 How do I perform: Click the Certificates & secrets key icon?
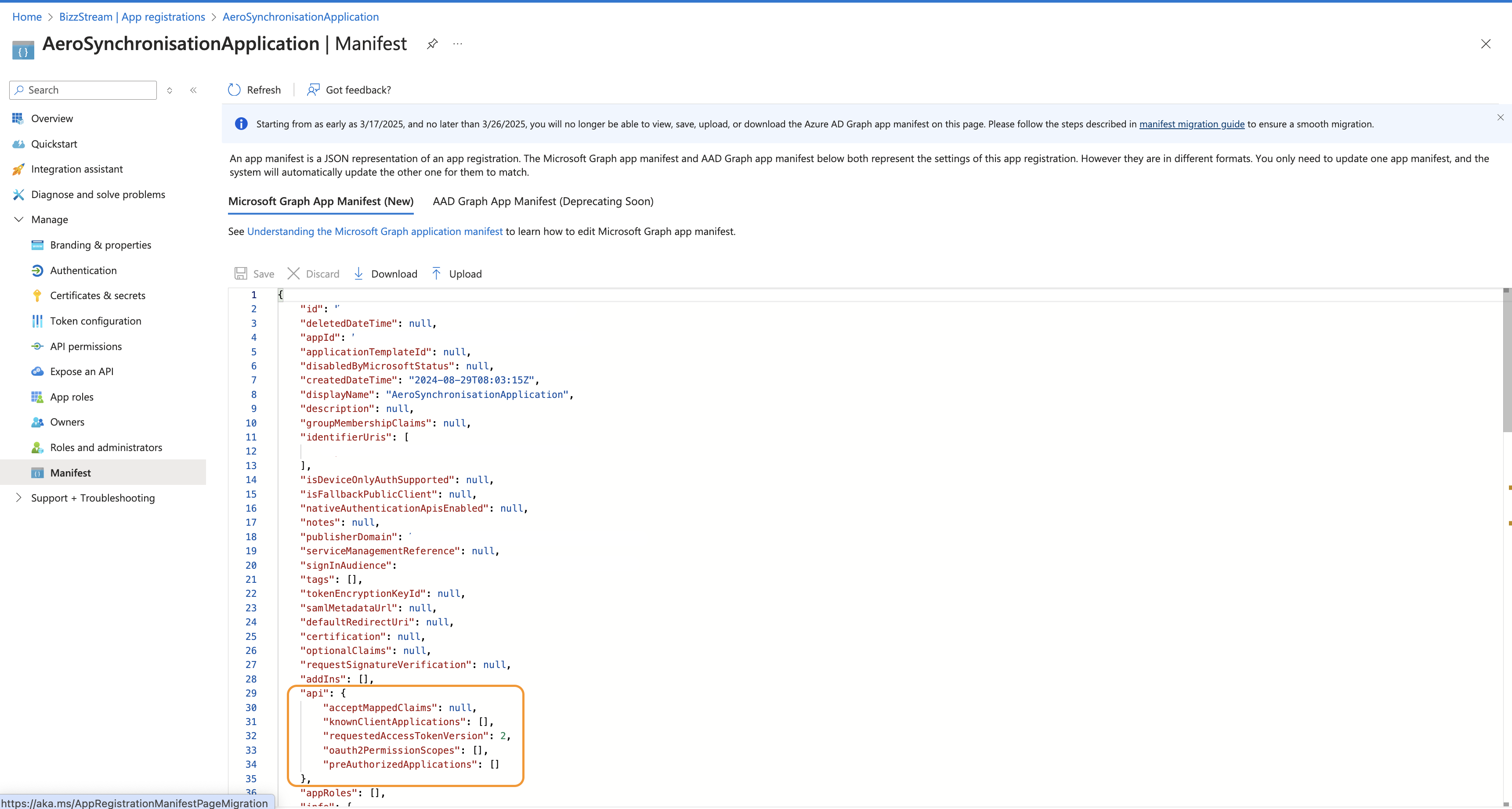pos(37,296)
